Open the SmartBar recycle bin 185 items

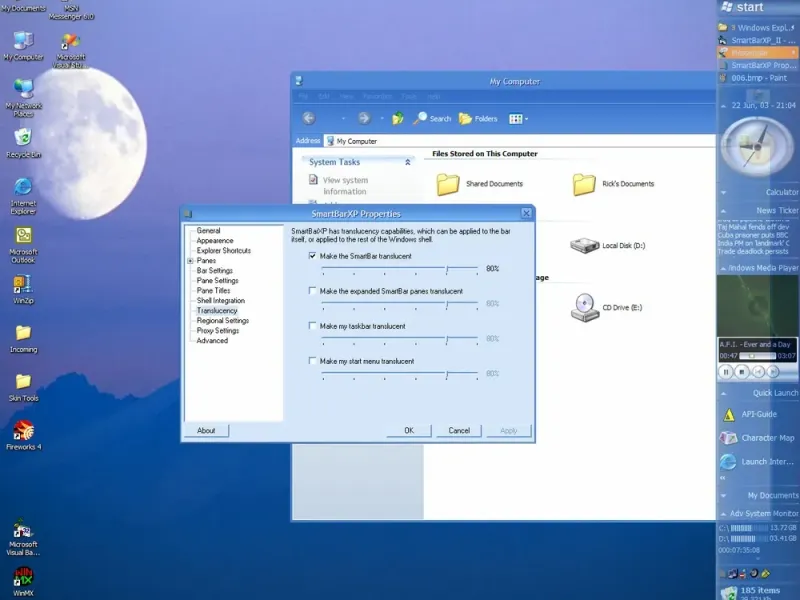point(751,592)
